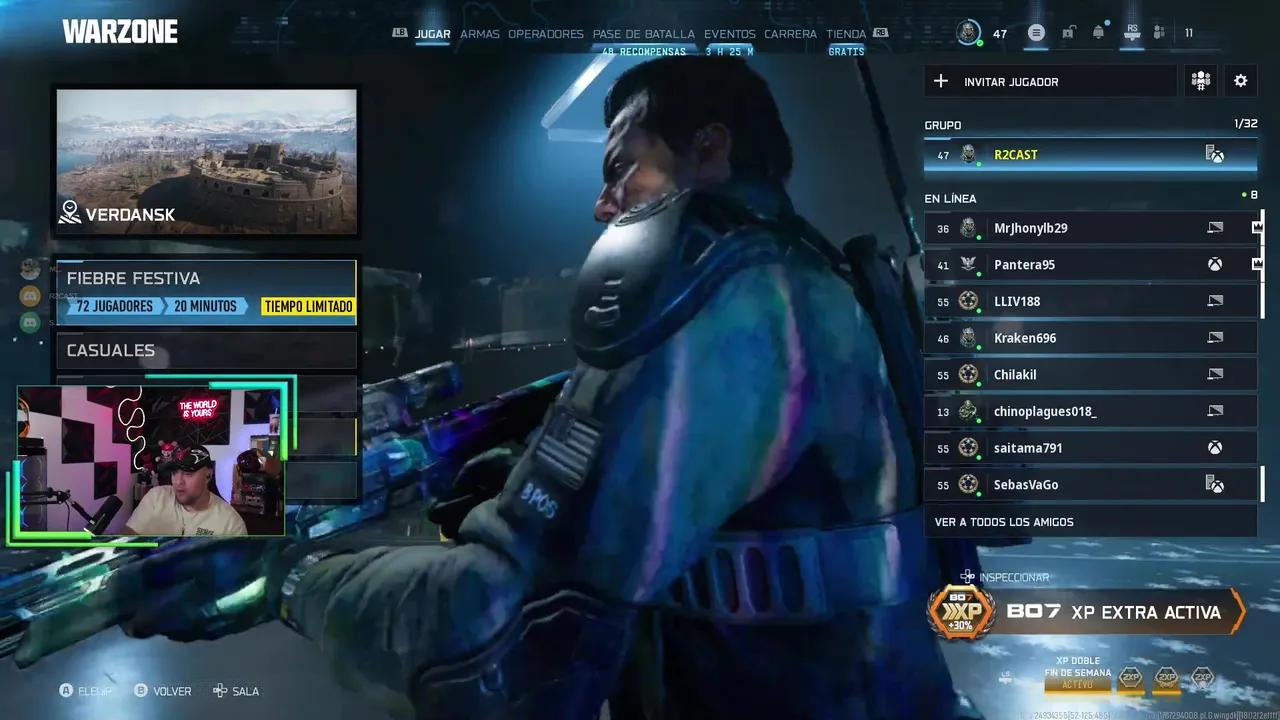
Task: Click the Tiempo Limitado yellow tag
Action: point(308,306)
